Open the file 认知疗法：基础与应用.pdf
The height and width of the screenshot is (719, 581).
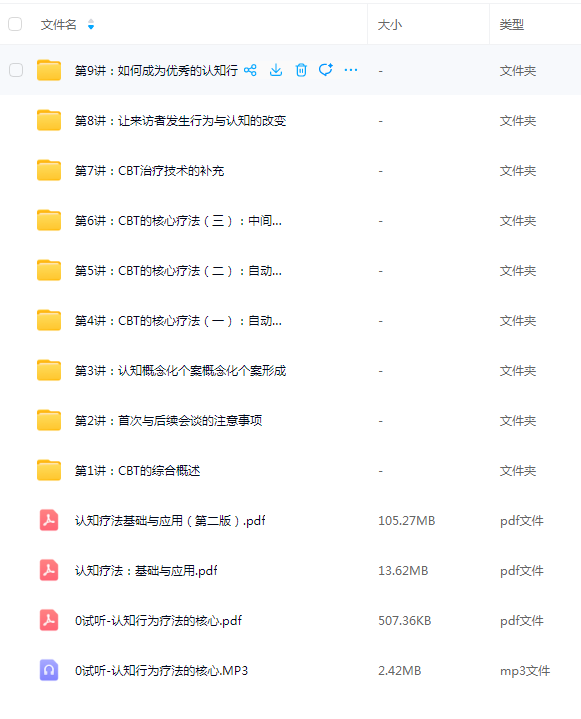(146, 570)
